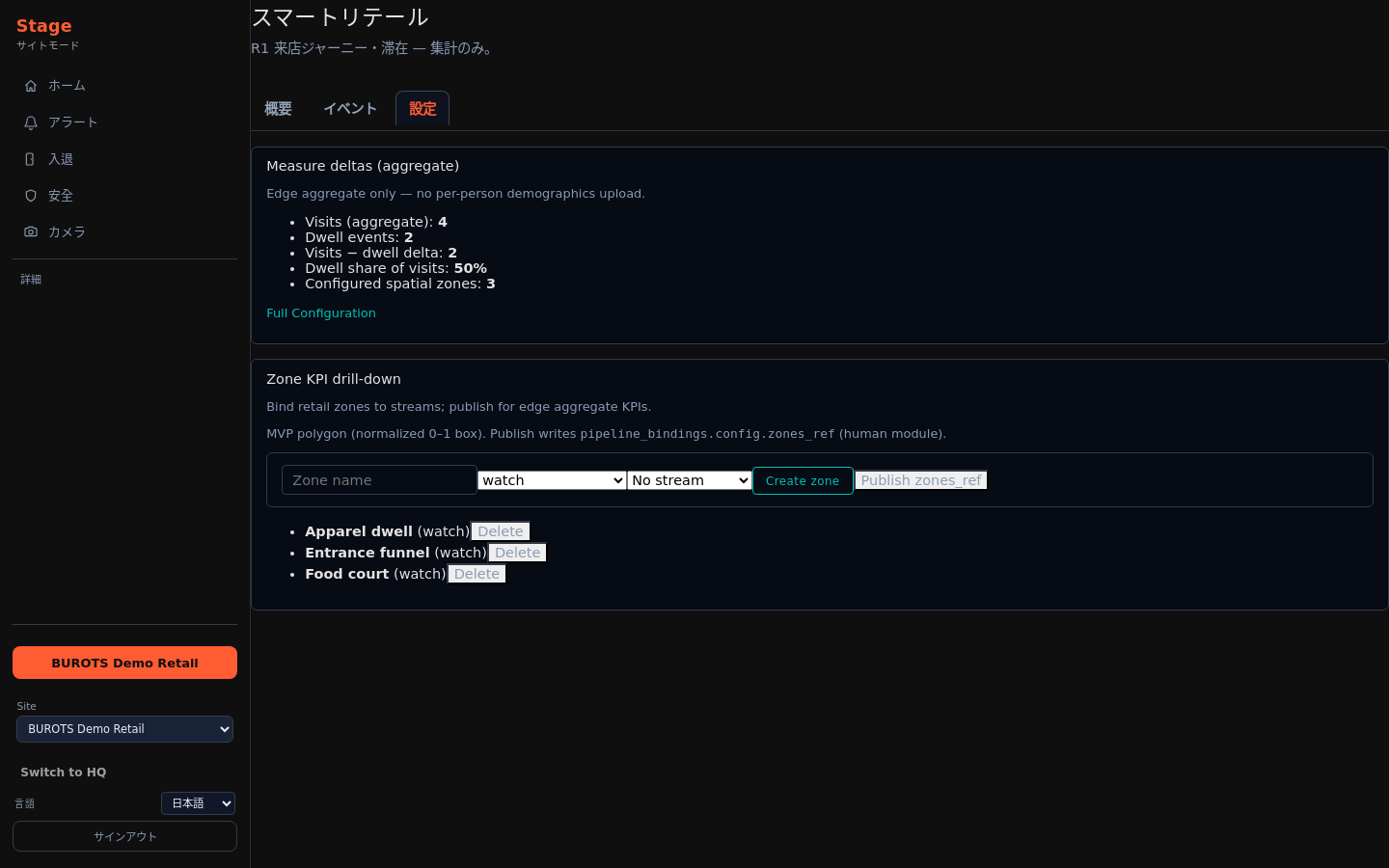Click the alerts bell icon
1389x868 pixels.
point(31,122)
